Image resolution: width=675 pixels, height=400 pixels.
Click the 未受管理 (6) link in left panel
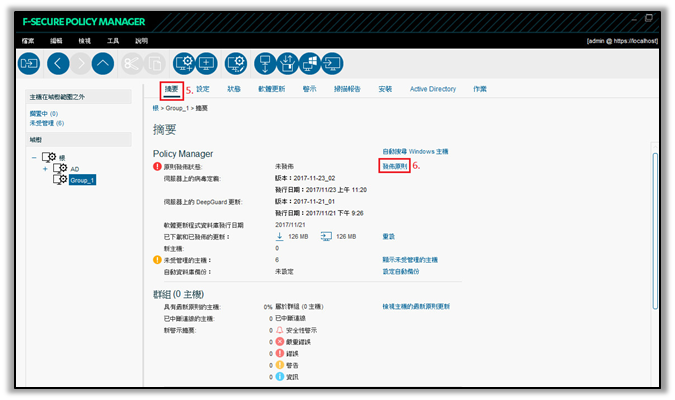(x=46, y=123)
